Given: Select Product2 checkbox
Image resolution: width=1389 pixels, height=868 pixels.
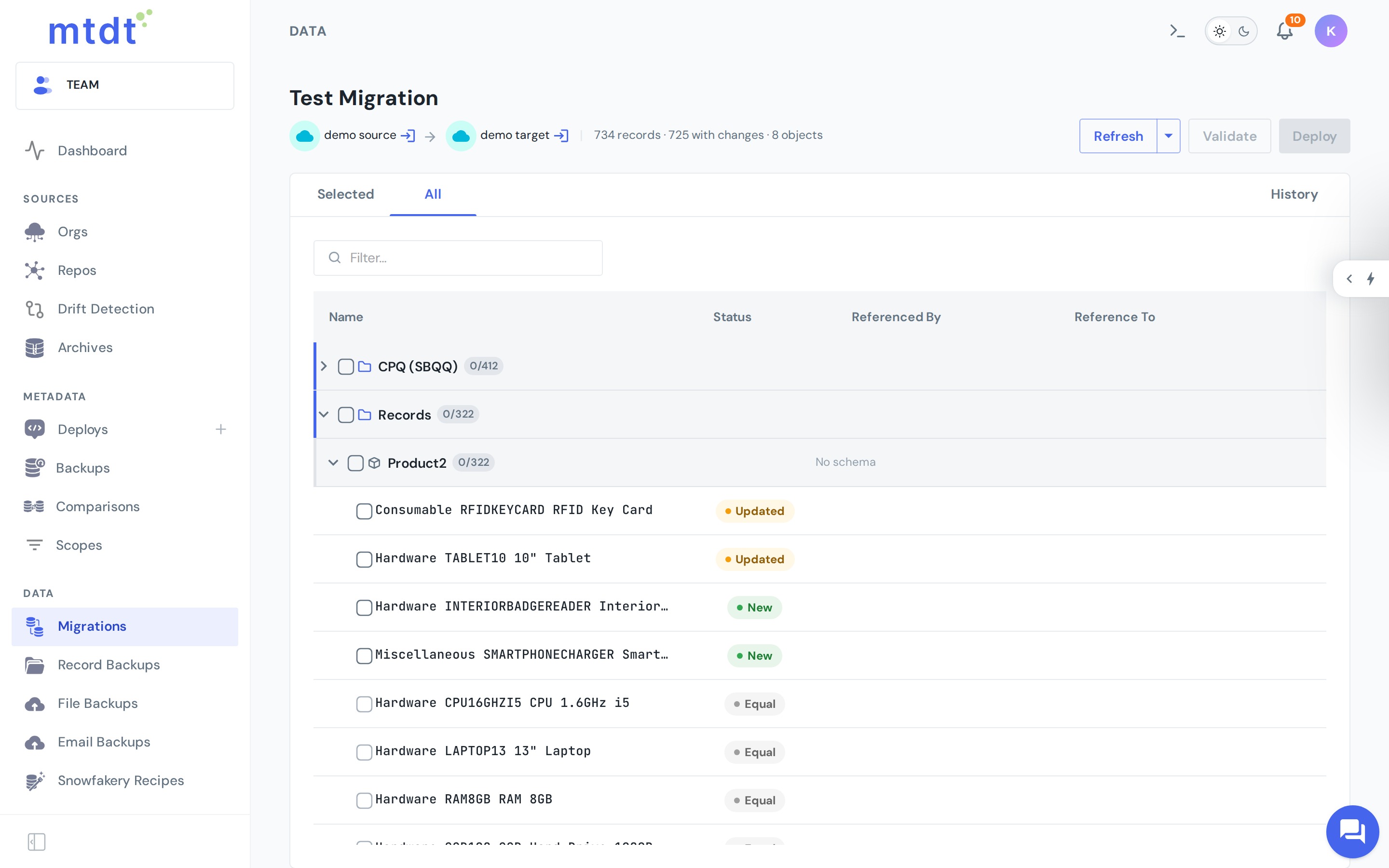Looking at the screenshot, I should click(355, 463).
